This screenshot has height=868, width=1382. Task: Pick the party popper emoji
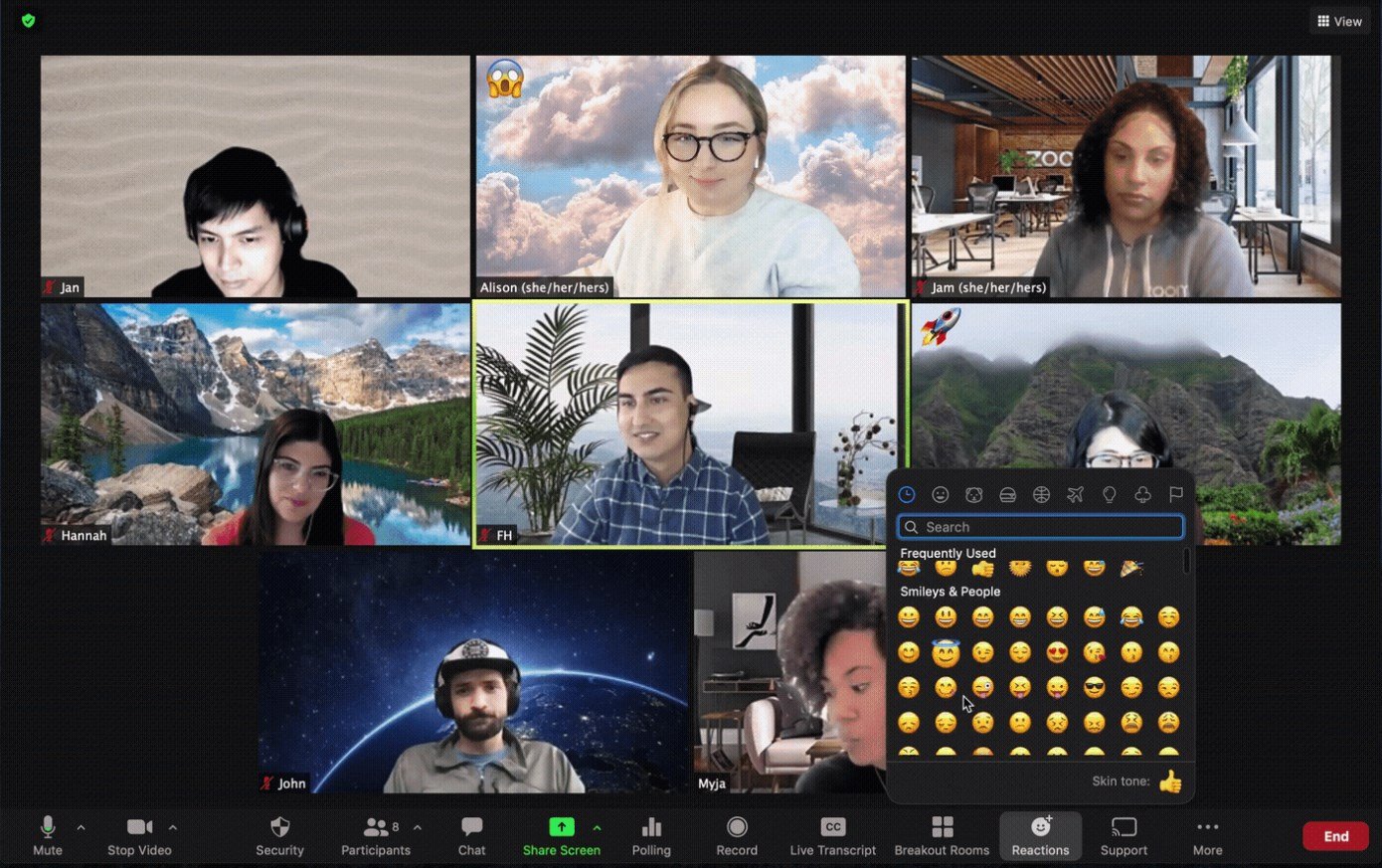(1131, 568)
